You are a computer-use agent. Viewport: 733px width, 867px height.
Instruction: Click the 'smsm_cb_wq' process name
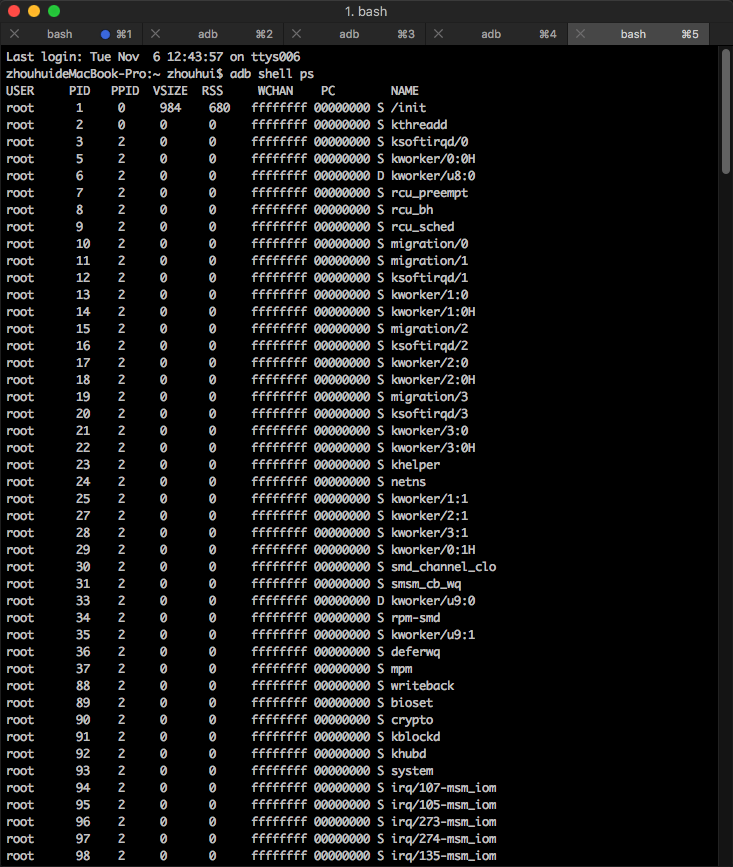tap(426, 584)
